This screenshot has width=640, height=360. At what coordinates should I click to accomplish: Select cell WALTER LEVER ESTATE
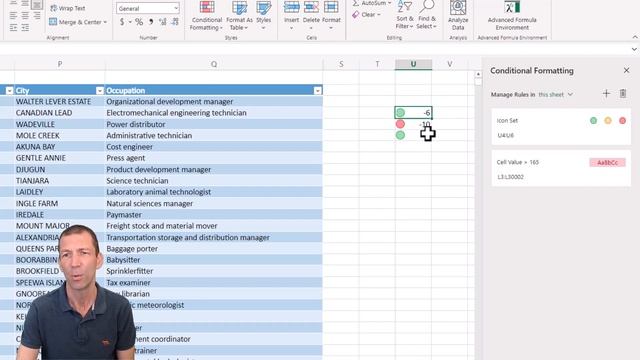pos(60,102)
